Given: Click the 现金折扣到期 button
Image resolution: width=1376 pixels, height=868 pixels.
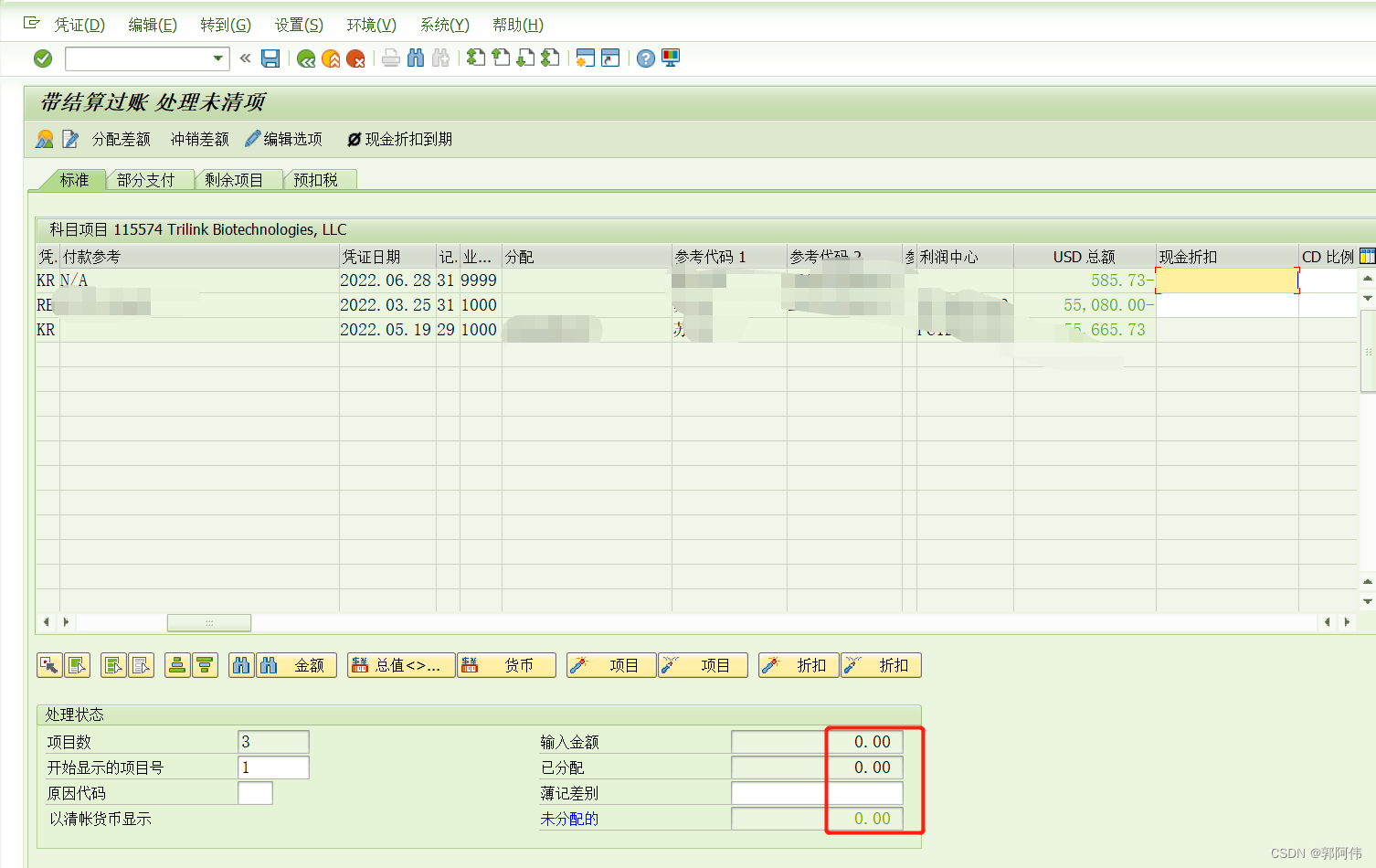Looking at the screenshot, I should [399, 139].
